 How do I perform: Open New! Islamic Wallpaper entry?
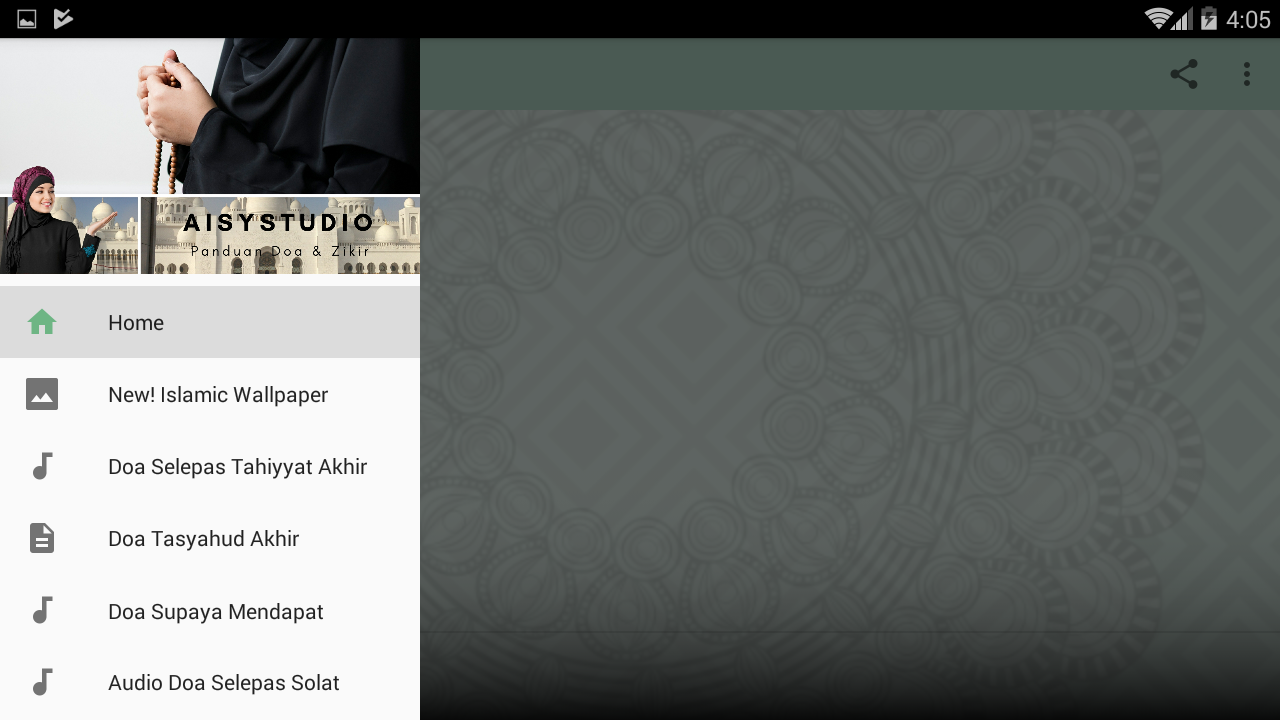point(210,394)
